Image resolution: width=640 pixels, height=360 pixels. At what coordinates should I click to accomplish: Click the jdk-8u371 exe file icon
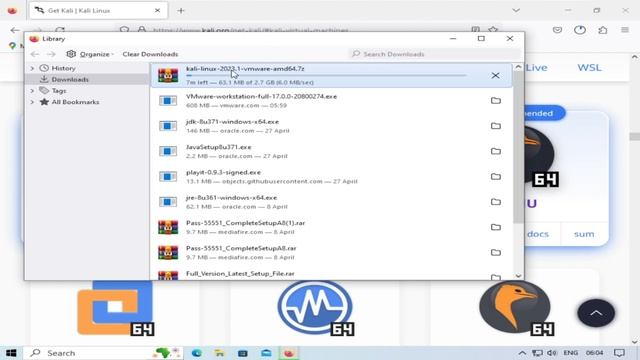168,126
